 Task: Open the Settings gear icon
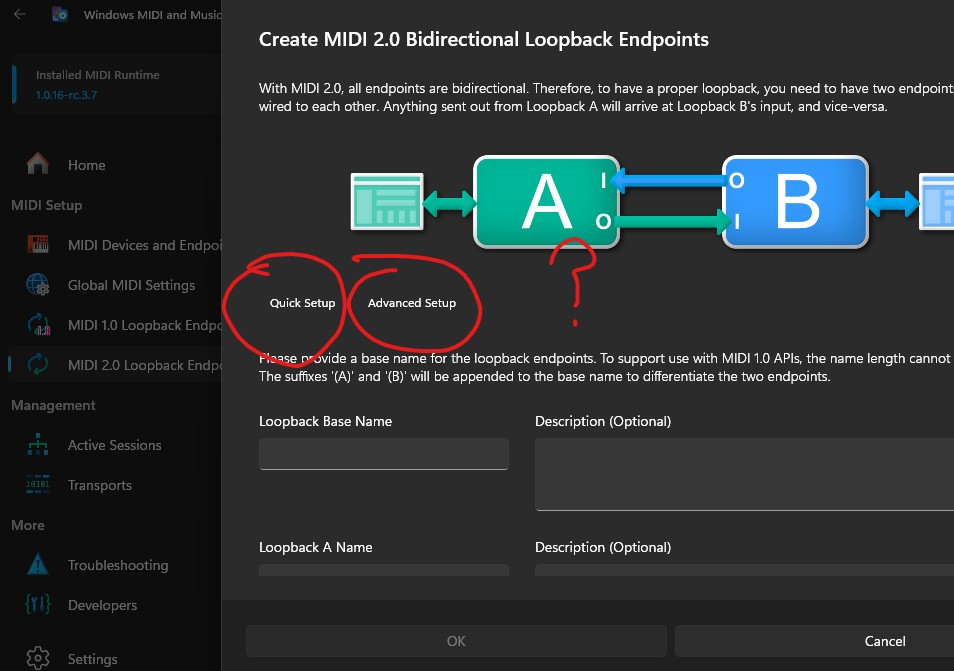point(38,658)
